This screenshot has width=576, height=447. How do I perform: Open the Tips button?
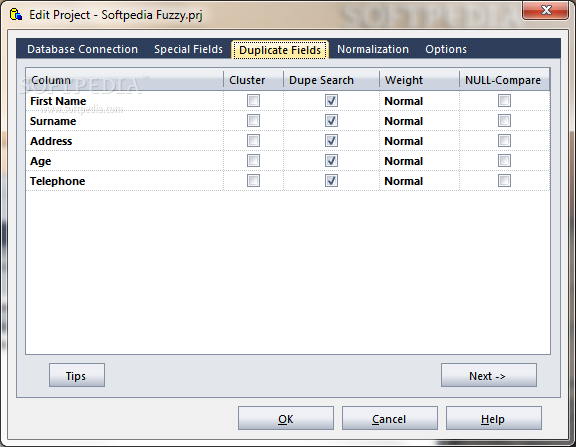click(77, 375)
